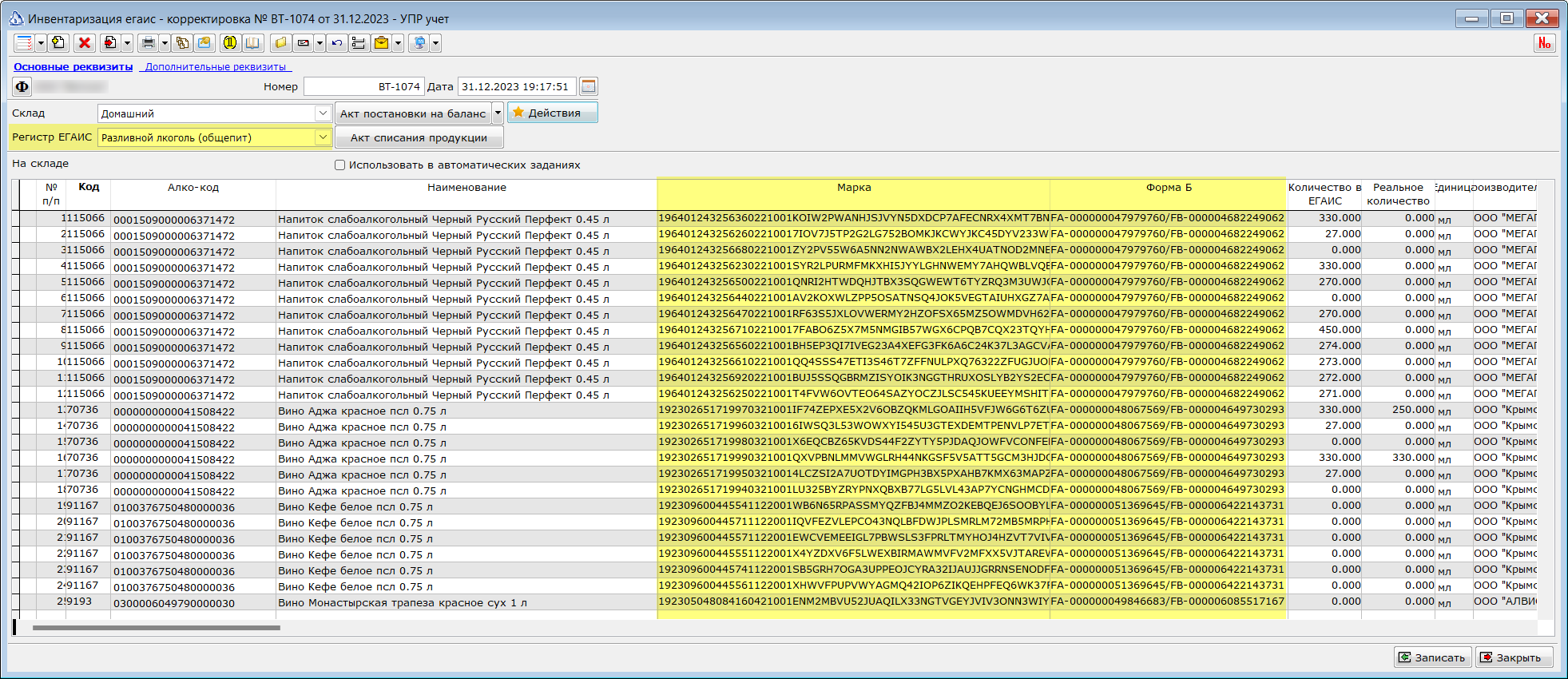The height and width of the screenshot is (679, 1568).
Task: Click the tree structure icon
Action: (358, 43)
